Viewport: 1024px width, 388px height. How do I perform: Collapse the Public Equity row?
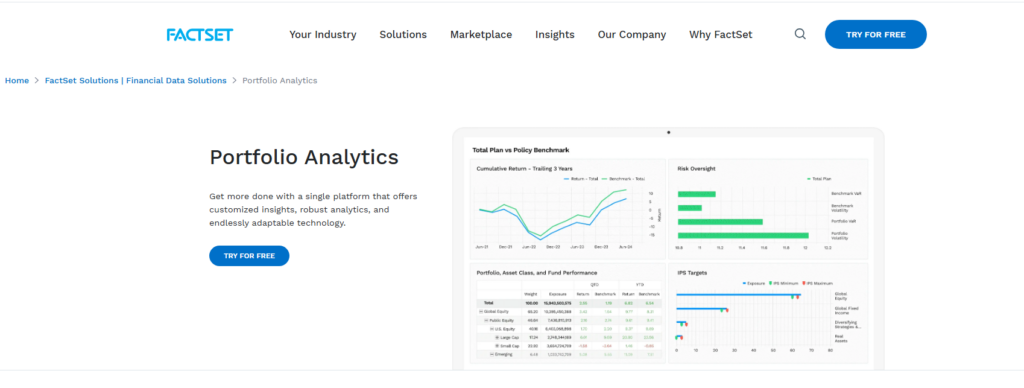pos(486,320)
